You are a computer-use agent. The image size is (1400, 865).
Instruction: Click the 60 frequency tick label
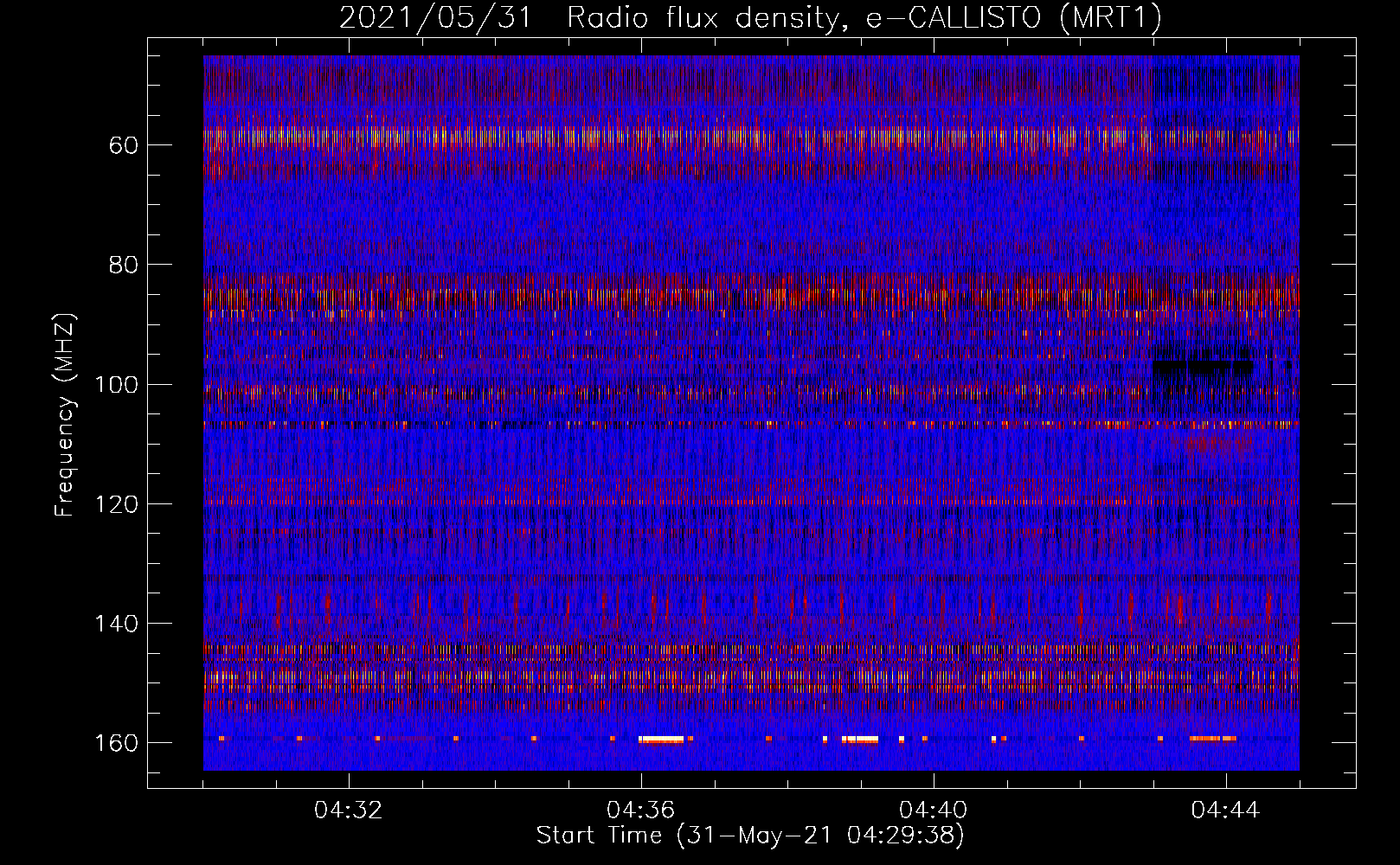pos(124,145)
